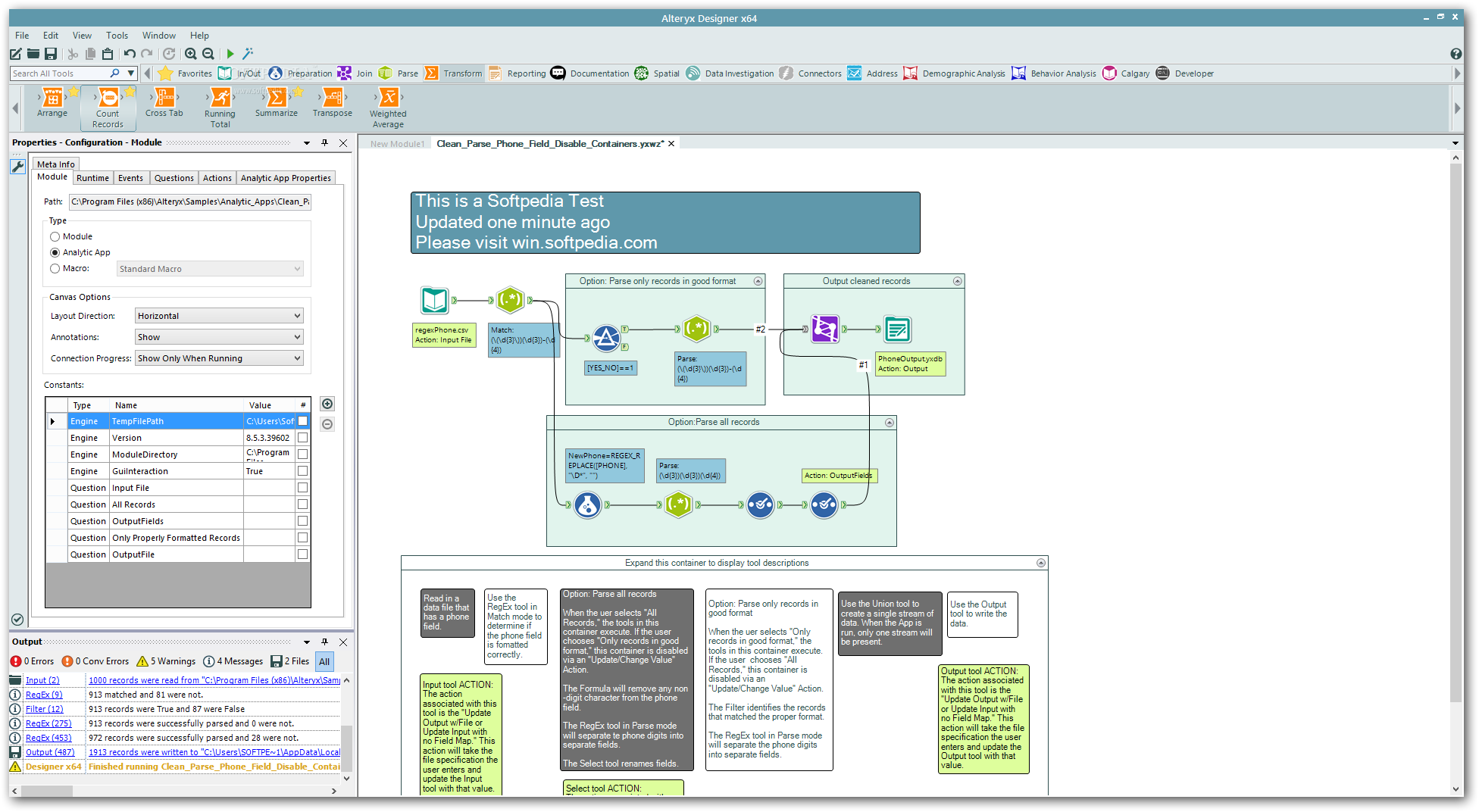The width and height of the screenshot is (1479, 812).
Task: Click the module Path input field
Action: (x=190, y=201)
